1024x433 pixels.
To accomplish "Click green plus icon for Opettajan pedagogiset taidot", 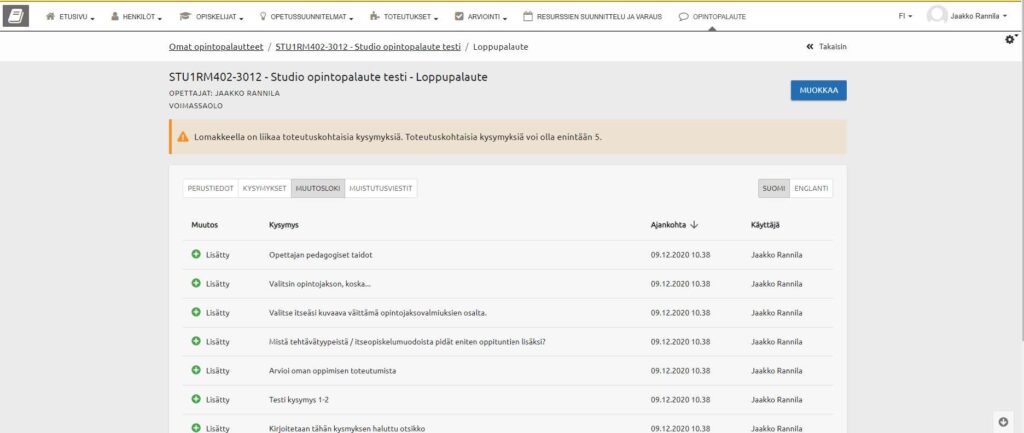I will coord(196,255).
